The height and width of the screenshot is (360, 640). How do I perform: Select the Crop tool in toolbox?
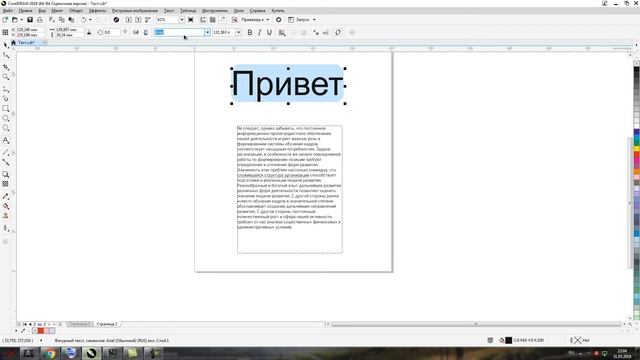[x=5, y=67]
